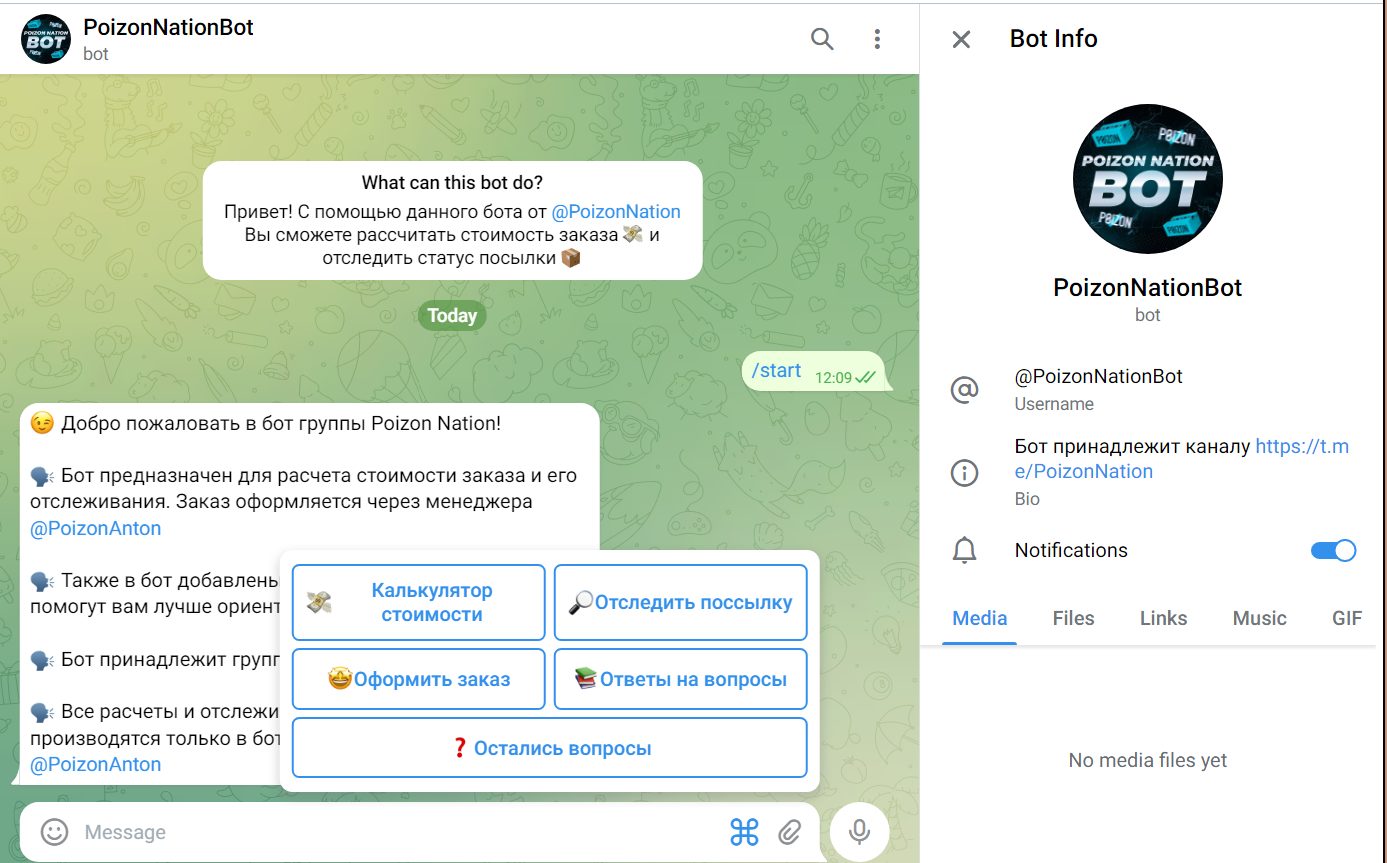Switch to the Links tab

1164,618
